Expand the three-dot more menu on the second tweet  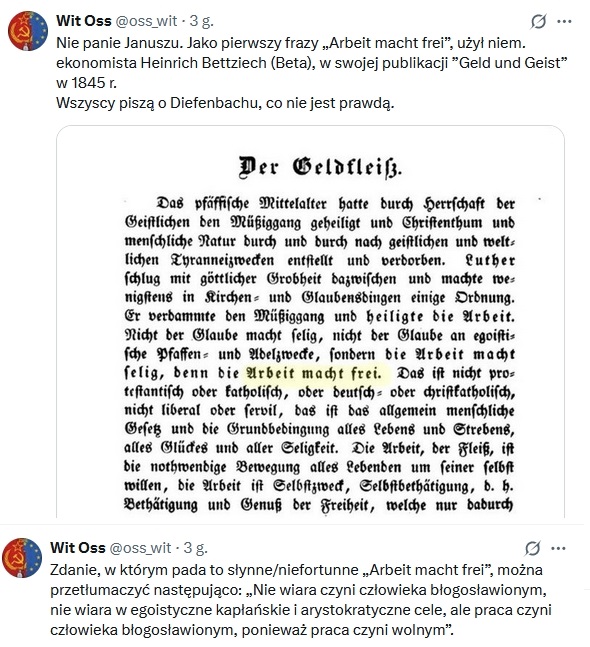(x=558, y=548)
